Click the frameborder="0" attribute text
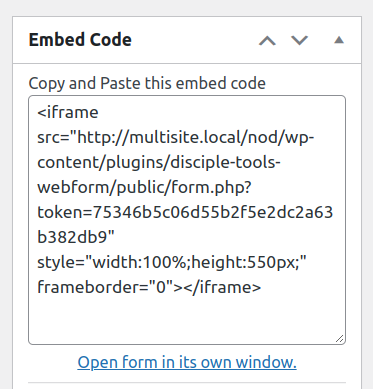The height and width of the screenshot is (389, 373). tap(105, 287)
